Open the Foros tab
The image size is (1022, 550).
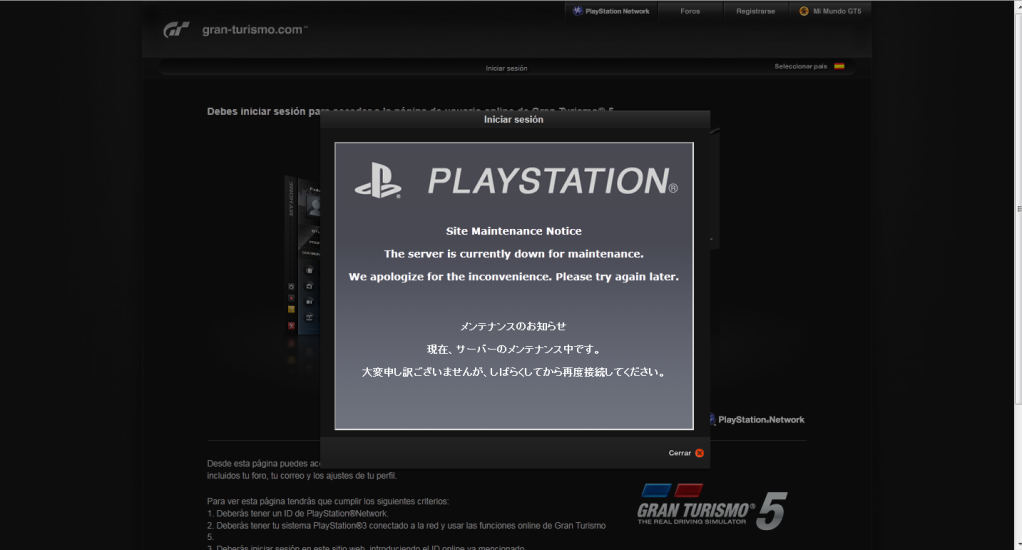coord(690,11)
